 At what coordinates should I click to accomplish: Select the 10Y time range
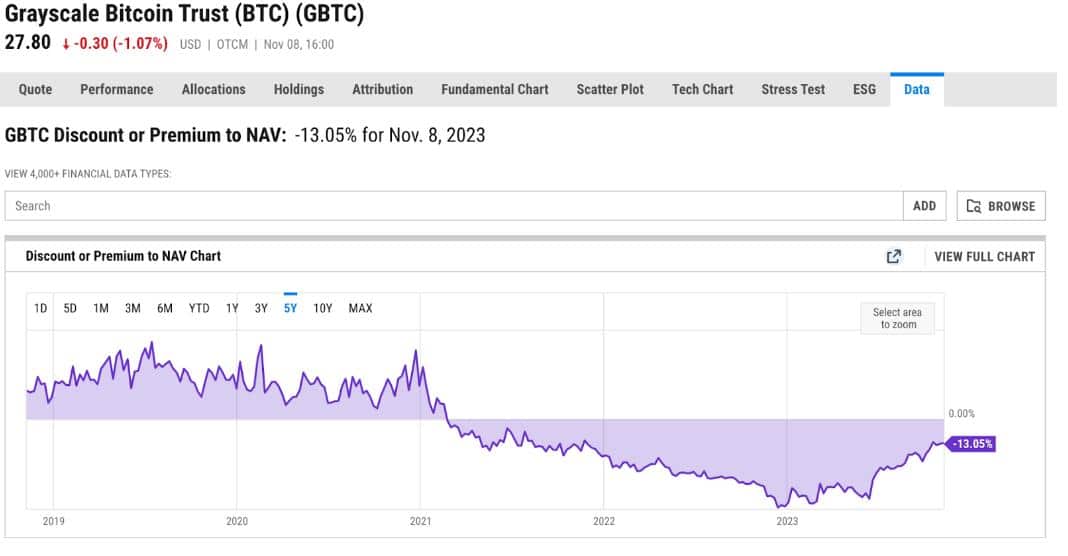tap(323, 308)
